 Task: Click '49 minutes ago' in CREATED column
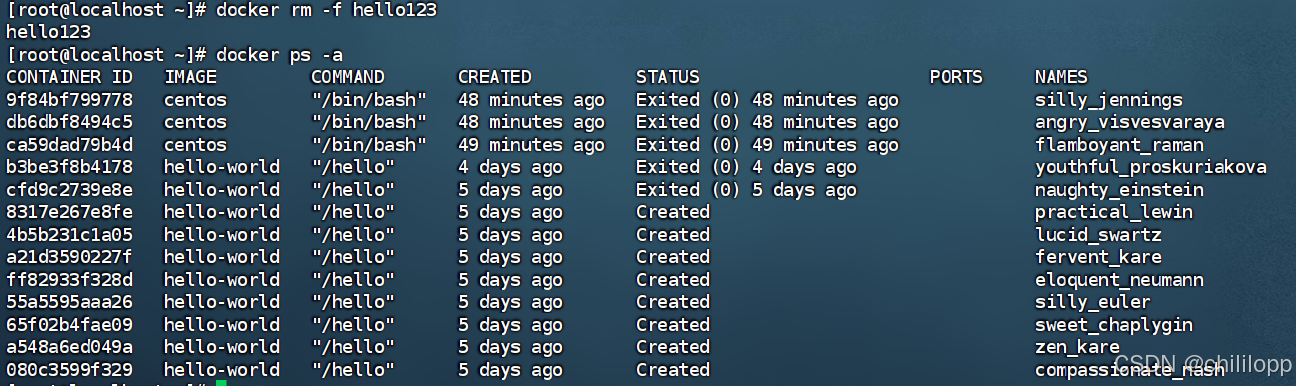pyautogui.click(x=531, y=145)
